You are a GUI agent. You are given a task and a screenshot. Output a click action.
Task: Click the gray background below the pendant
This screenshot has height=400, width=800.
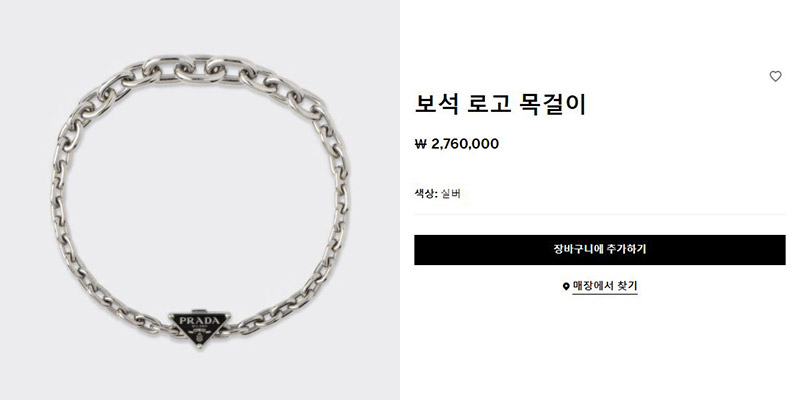[199, 375]
